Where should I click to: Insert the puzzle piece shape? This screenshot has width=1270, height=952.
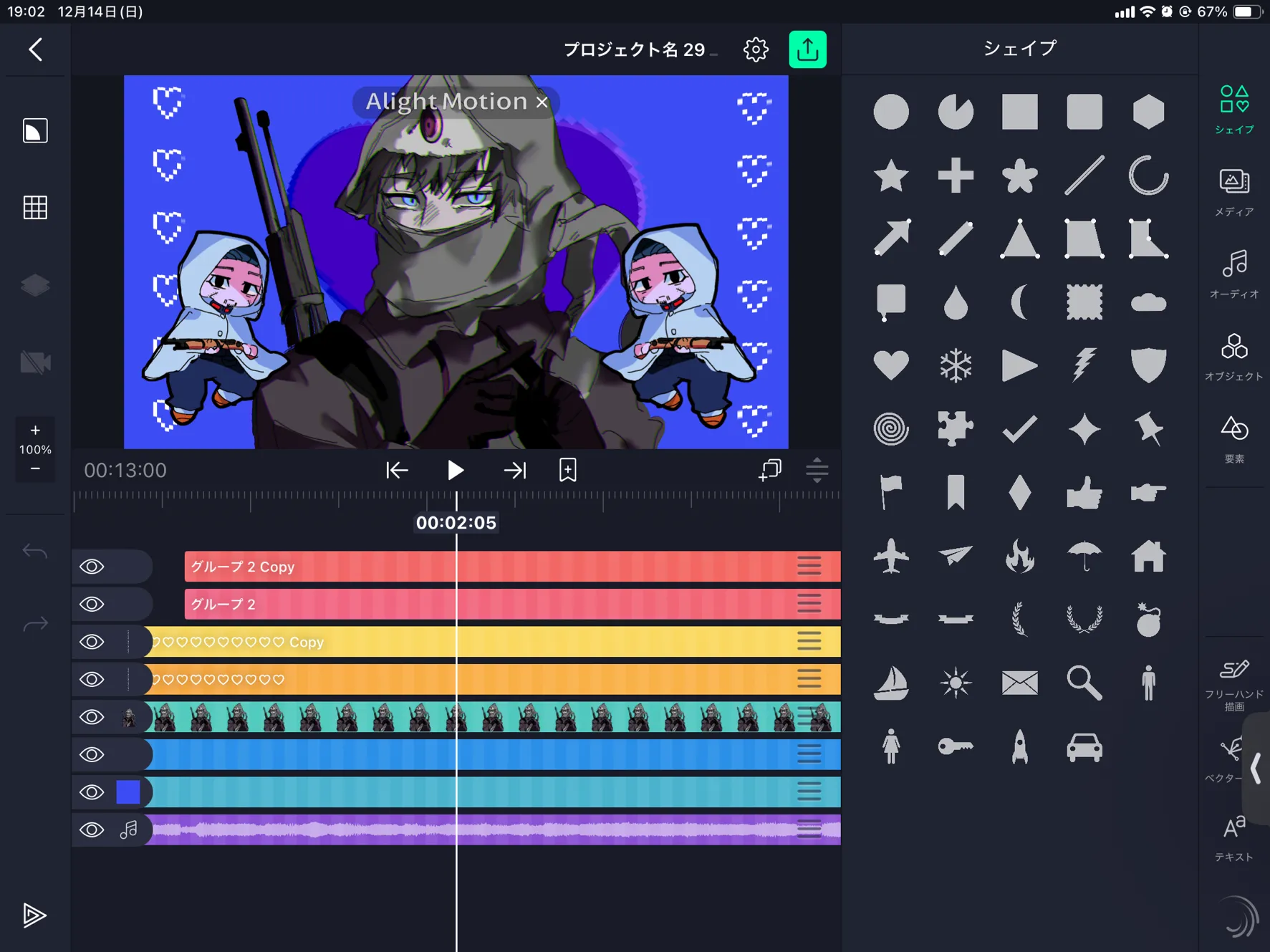[x=956, y=428]
